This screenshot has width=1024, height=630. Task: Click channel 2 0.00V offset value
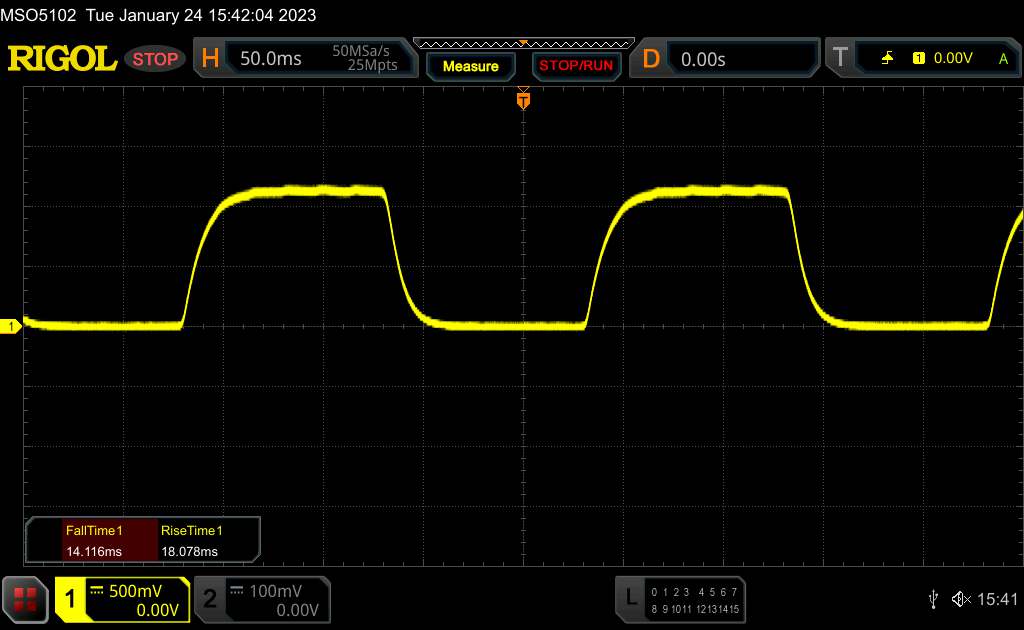click(297, 610)
